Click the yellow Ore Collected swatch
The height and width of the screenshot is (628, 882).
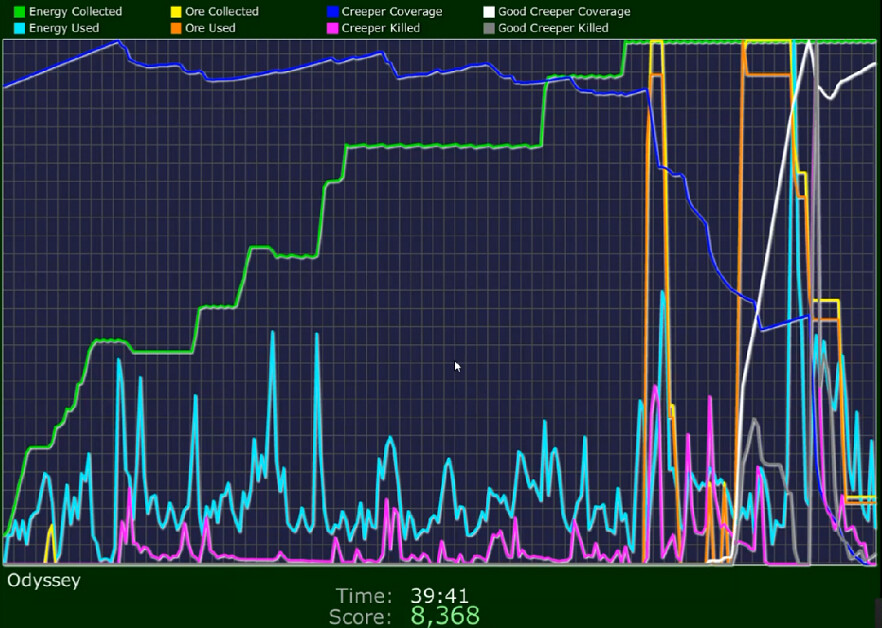click(x=176, y=12)
